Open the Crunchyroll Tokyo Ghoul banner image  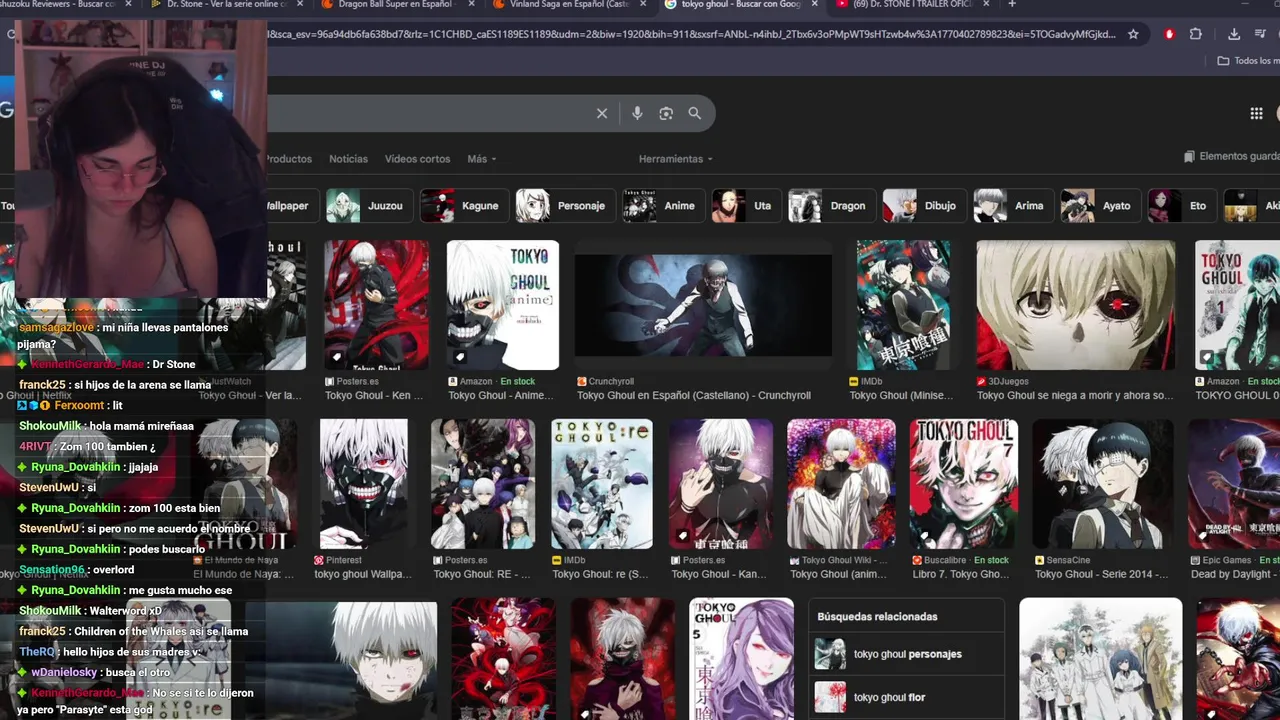(703, 305)
